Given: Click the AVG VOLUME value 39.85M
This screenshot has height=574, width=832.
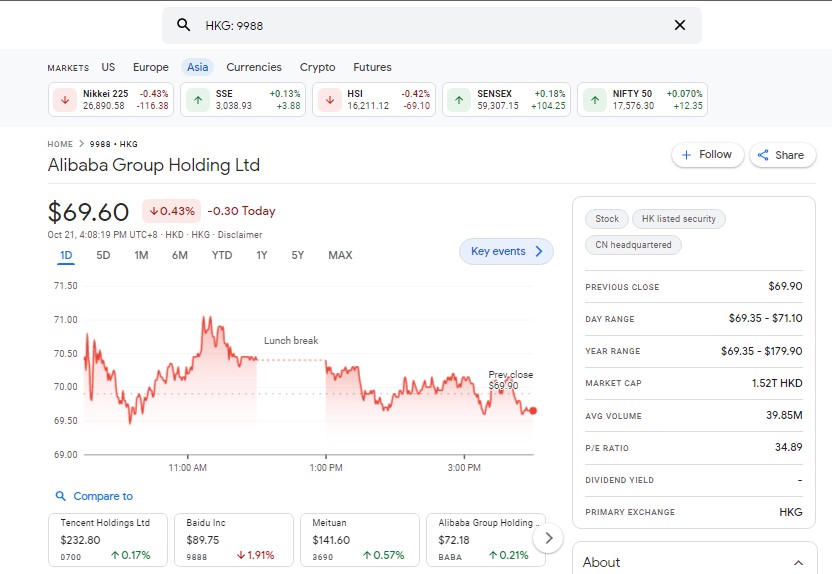Looking at the screenshot, I should pos(784,415).
